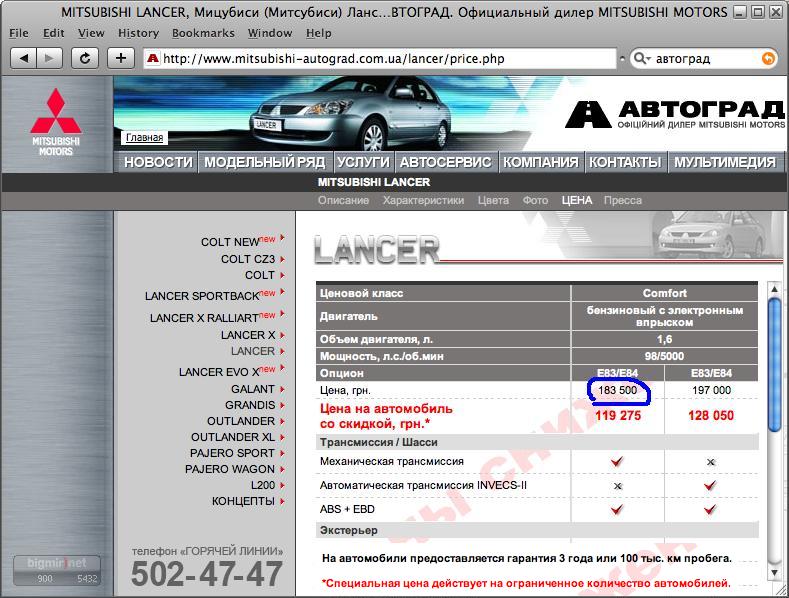
Task: Go forward with the forward arrow button
Action: (x=49, y=58)
